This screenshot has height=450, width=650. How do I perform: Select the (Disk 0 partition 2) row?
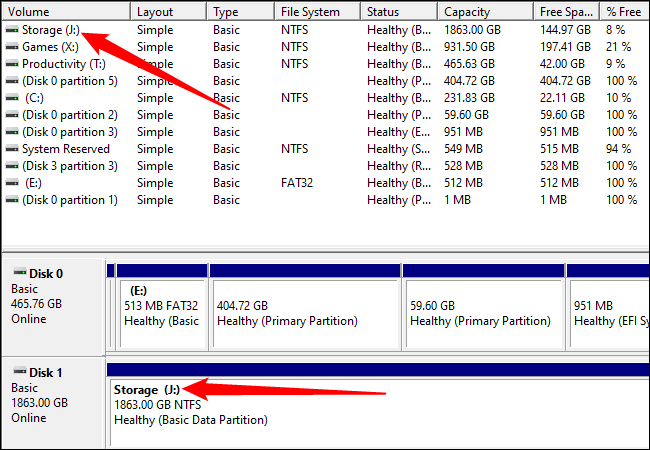[x=325, y=115]
